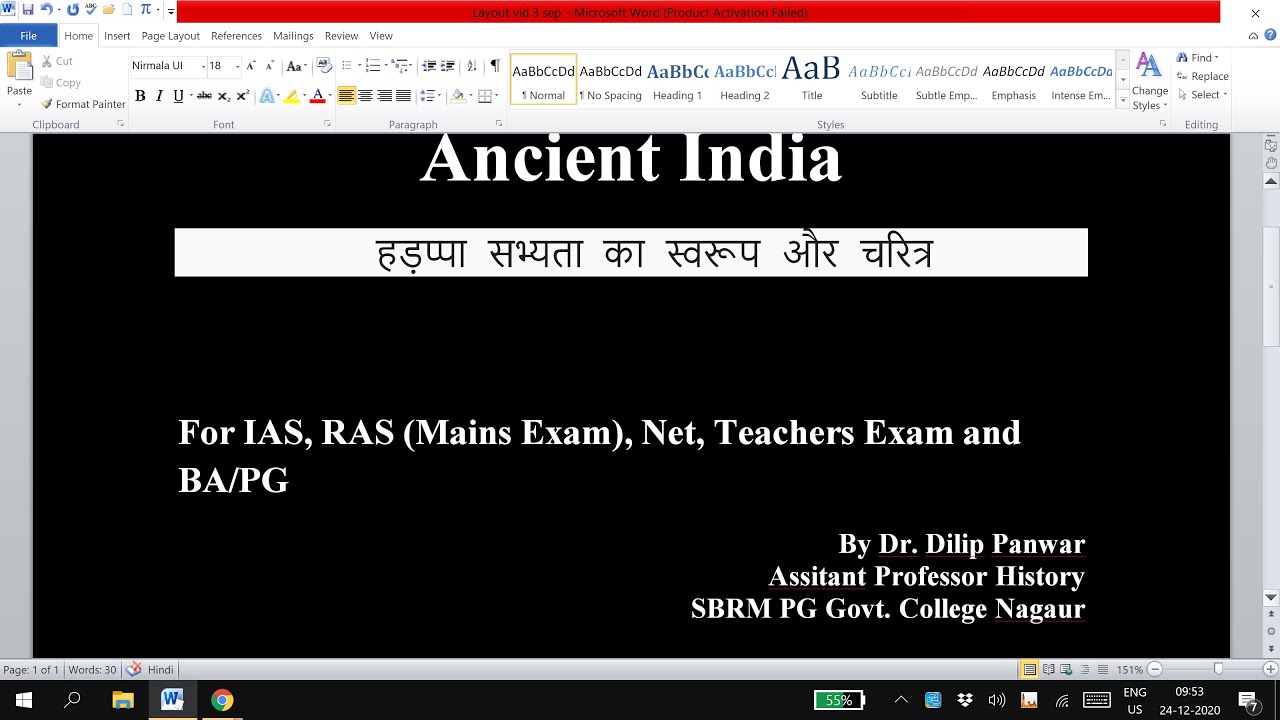Apply the Heading 1 style

677,79
